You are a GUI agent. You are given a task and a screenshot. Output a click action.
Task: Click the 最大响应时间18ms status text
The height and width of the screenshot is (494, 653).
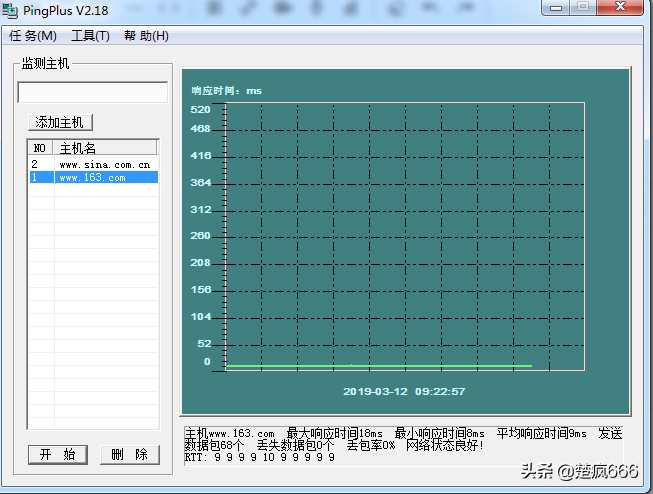pyautogui.click(x=335, y=434)
